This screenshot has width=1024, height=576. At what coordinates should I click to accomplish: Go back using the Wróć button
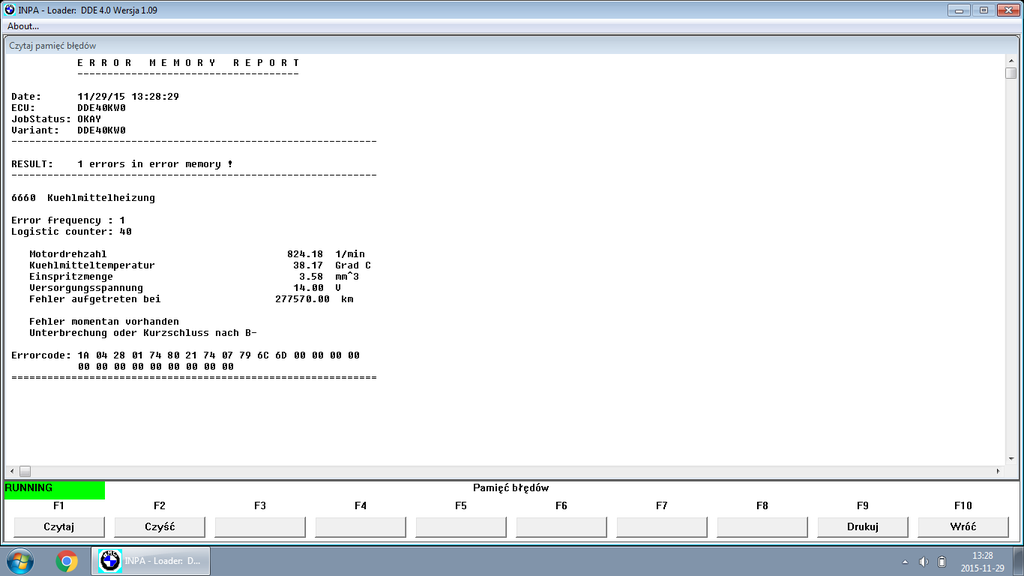click(963, 526)
